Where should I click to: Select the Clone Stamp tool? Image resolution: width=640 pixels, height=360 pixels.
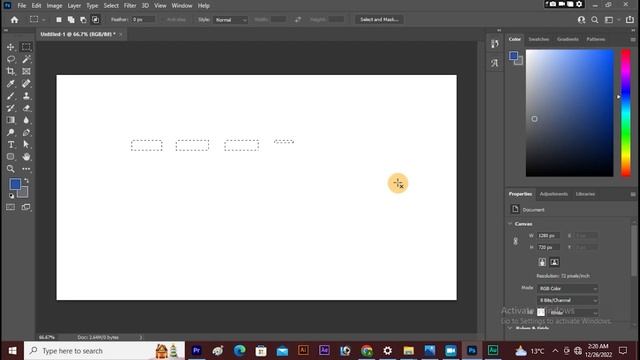26,96
